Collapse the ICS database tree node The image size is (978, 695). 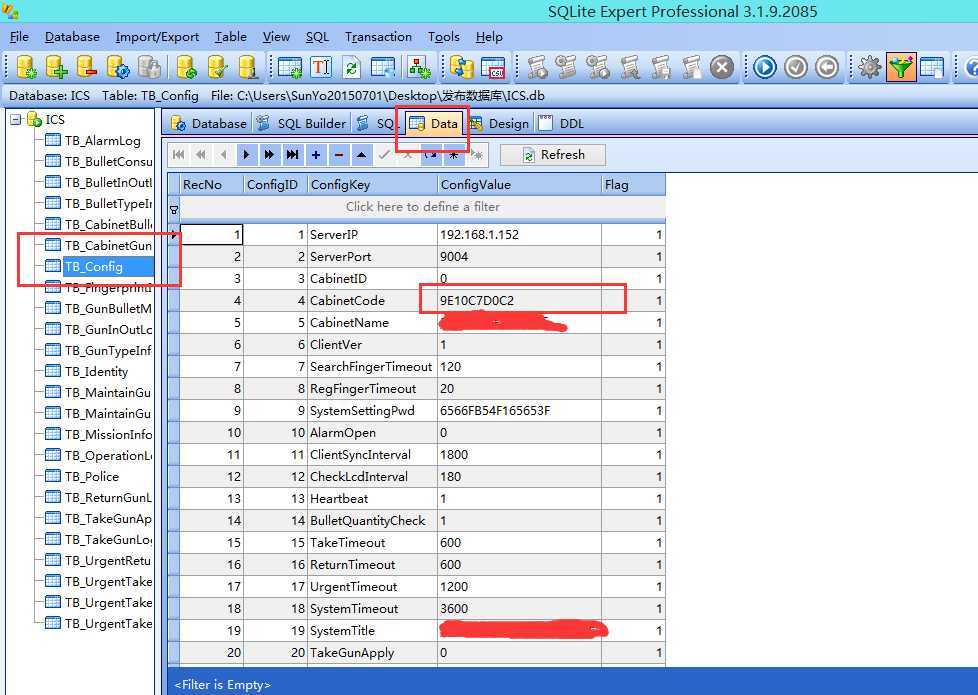coord(16,119)
